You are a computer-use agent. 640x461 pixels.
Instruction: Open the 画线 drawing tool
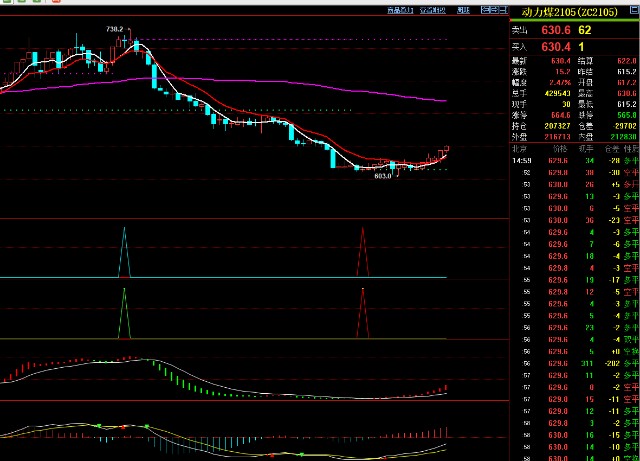(462, 10)
